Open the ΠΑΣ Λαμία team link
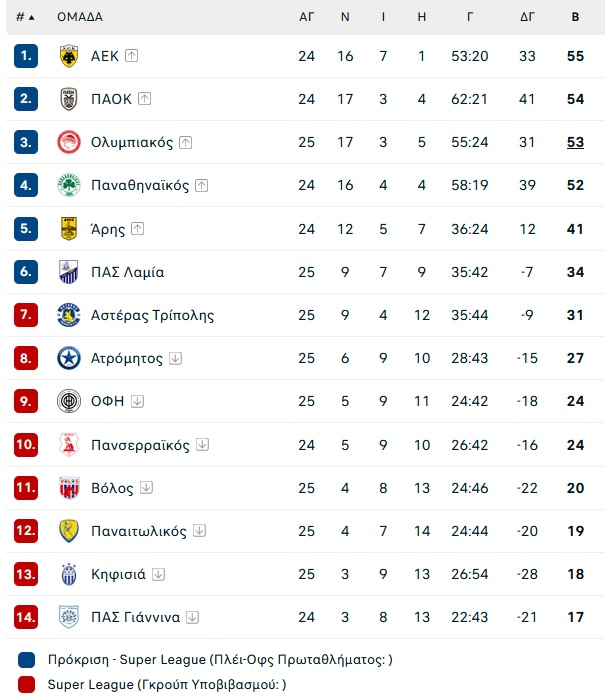 coord(127,272)
